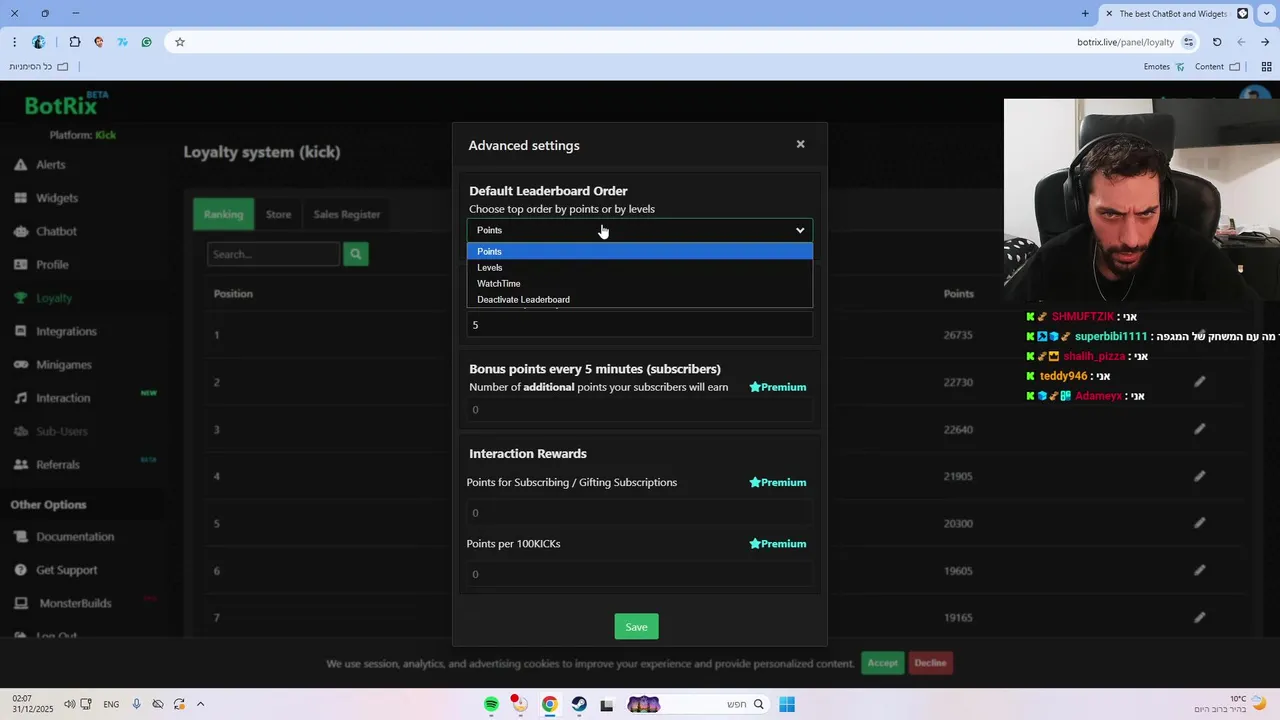Edit the row with 19605 points
This screenshot has width=1280, height=720.
click(1200, 570)
